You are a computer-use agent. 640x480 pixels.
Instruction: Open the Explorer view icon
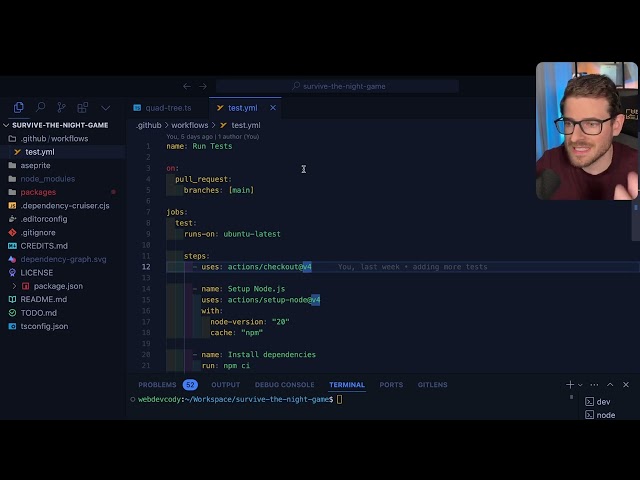click(19, 107)
